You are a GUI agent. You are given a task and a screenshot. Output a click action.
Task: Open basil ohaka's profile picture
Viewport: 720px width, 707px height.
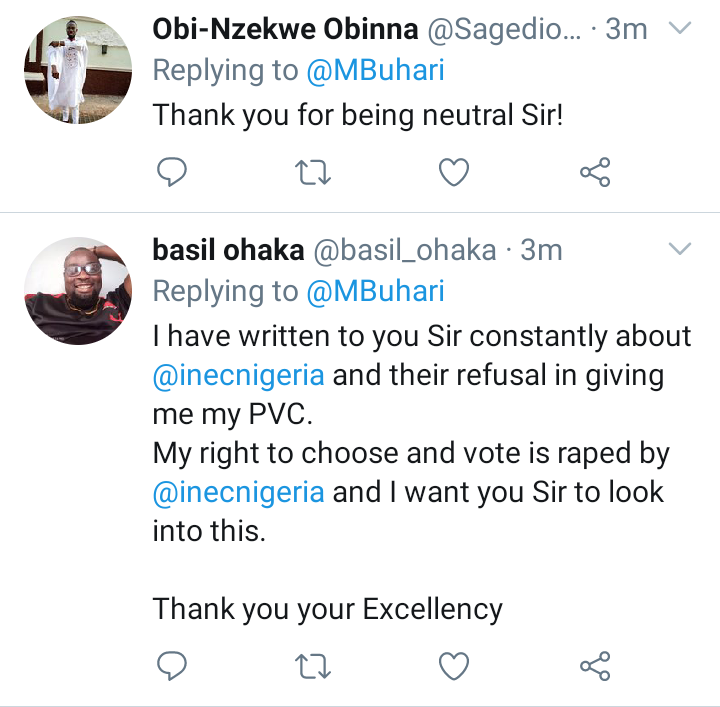pos(78,291)
